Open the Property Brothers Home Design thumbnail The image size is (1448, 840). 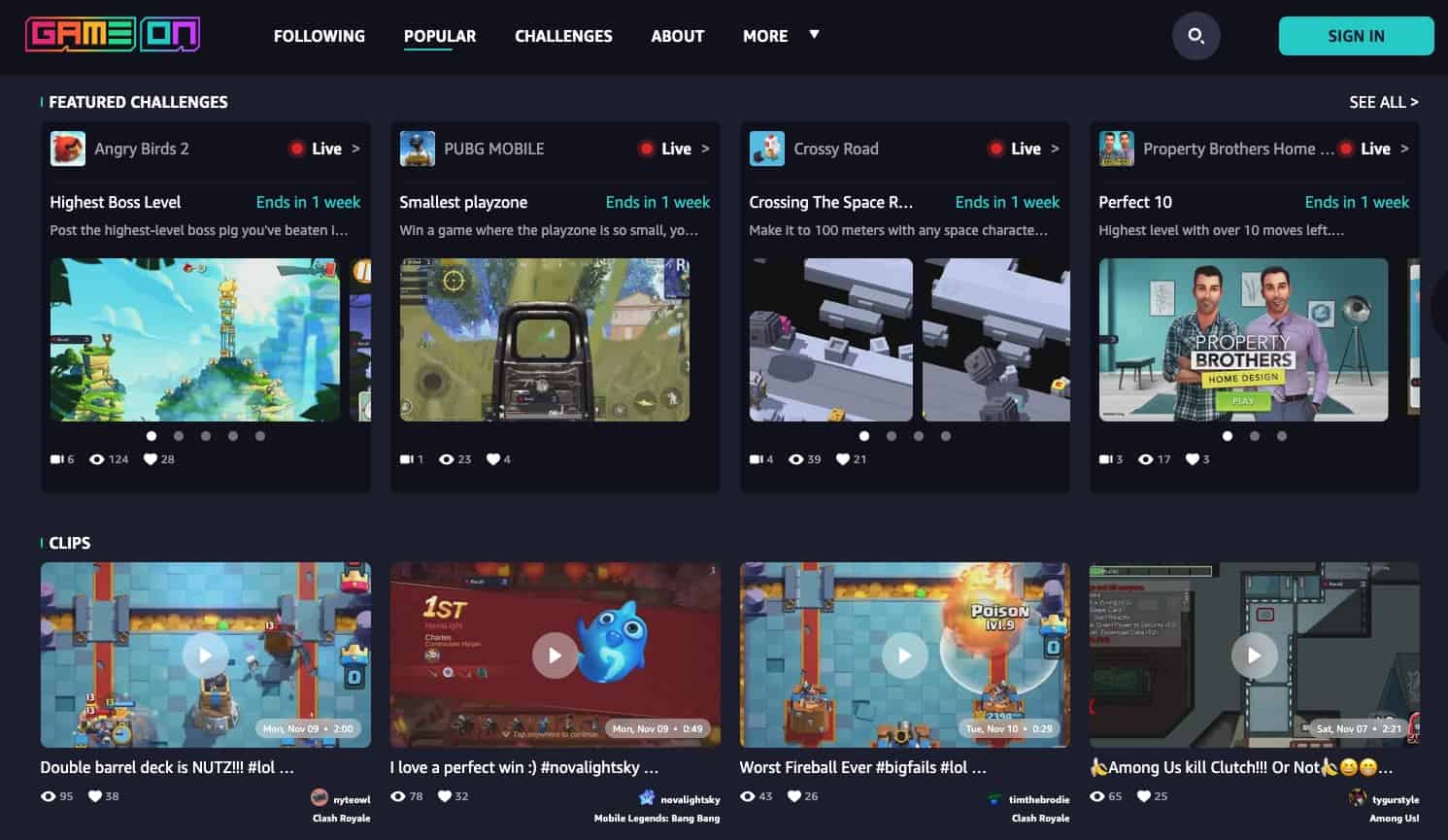pyautogui.click(x=1244, y=340)
